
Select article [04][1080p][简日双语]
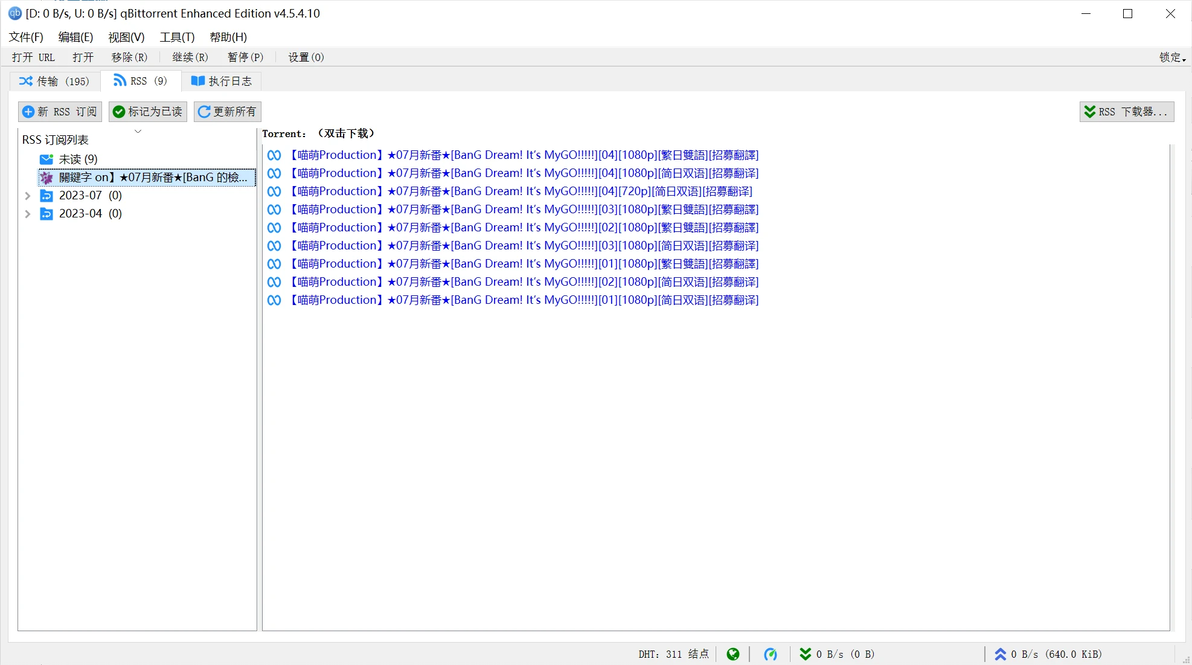[524, 173]
